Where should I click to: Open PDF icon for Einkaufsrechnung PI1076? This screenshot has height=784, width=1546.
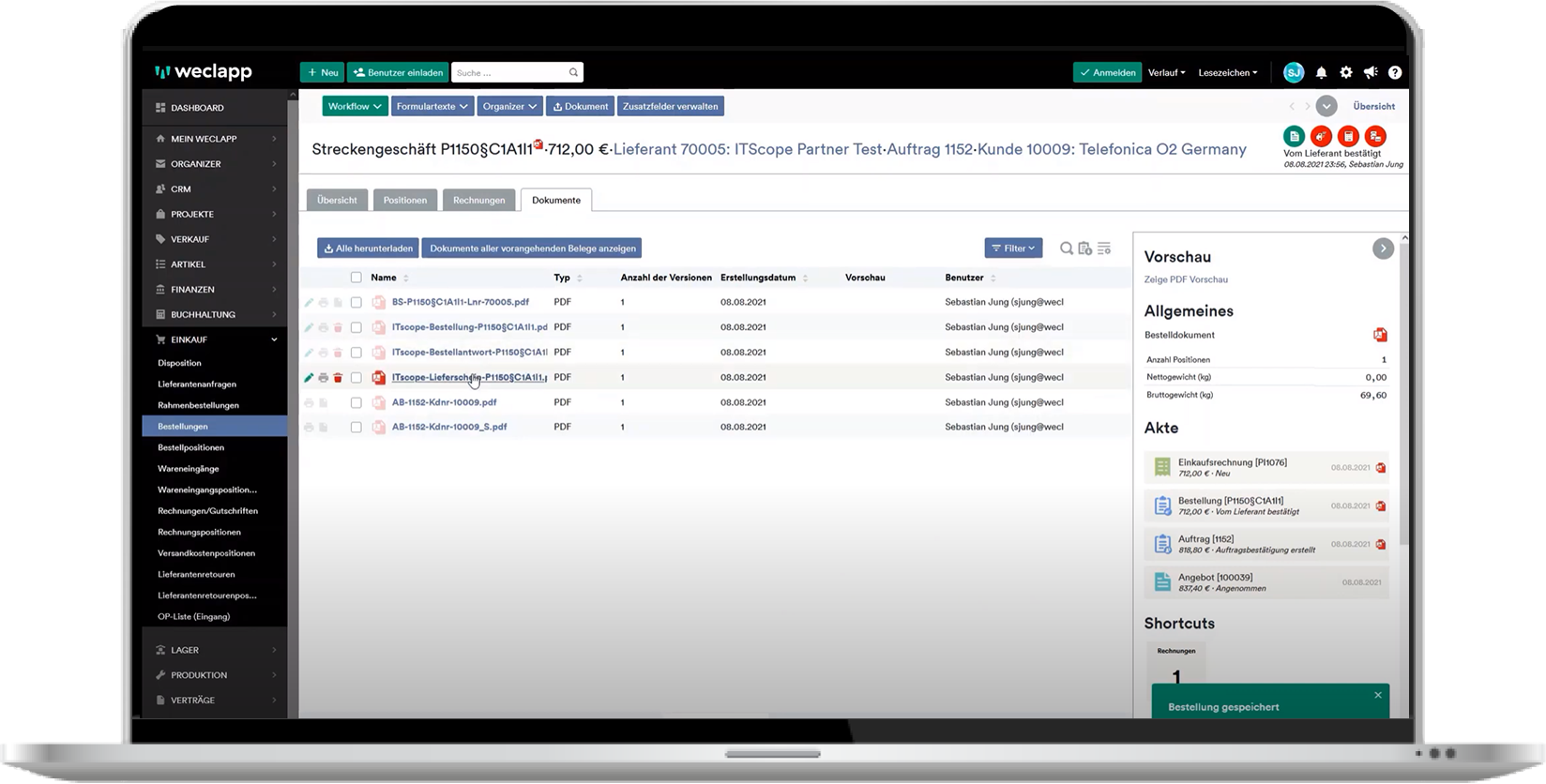pyautogui.click(x=1381, y=467)
